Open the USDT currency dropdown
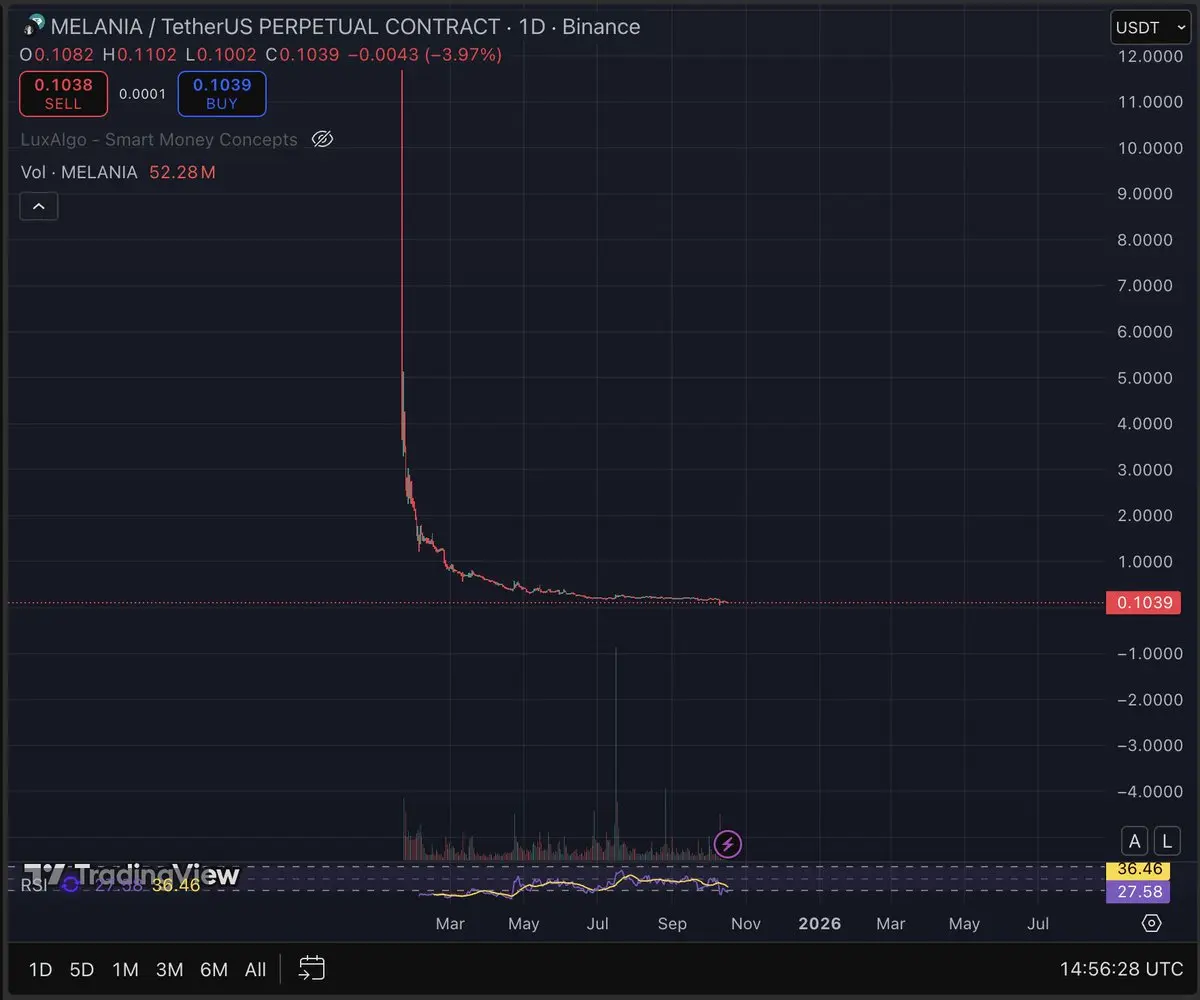Viewport: 1200px width, 1000px height. tap(1150, 27)
